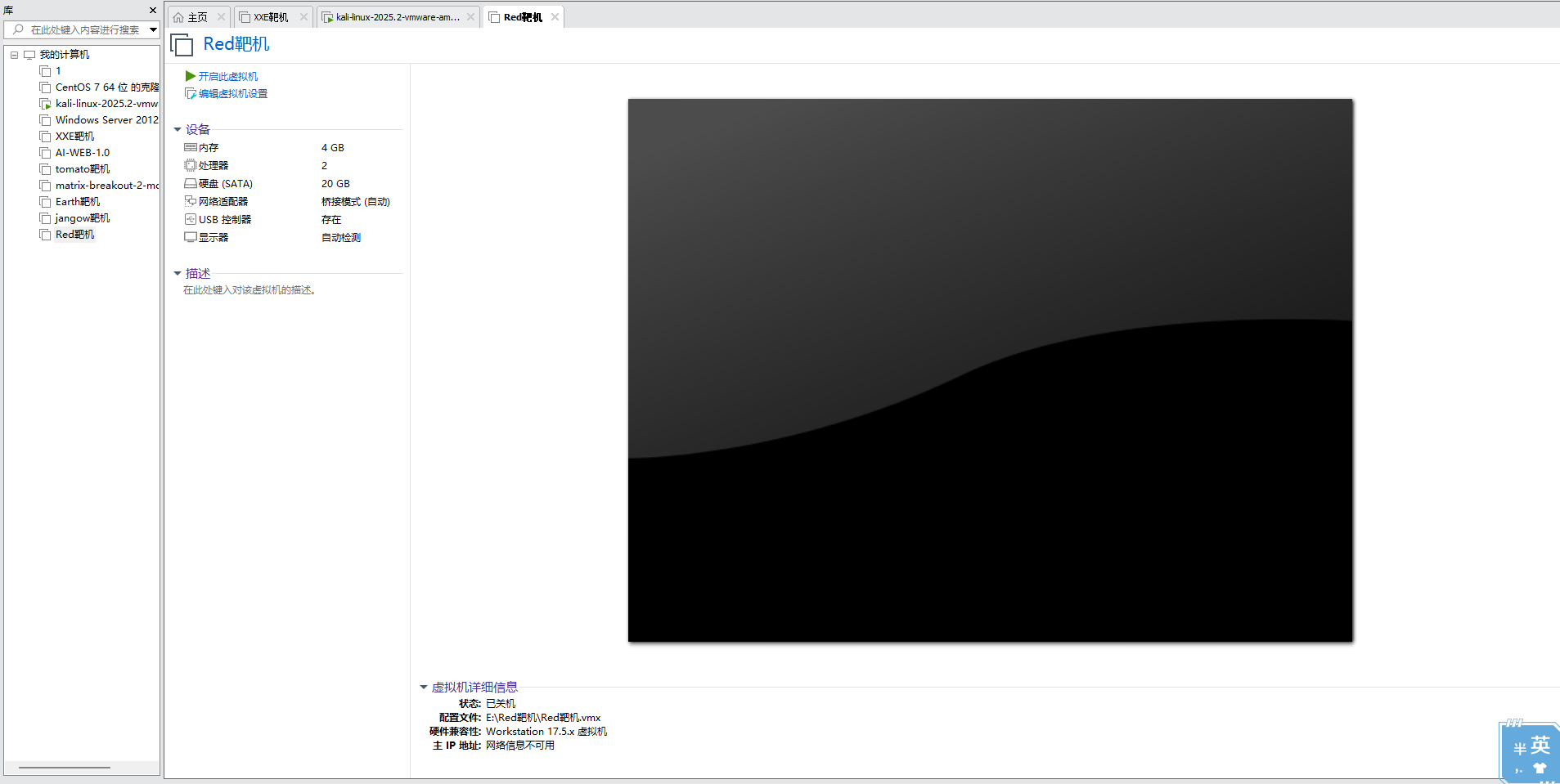Screen dimensions: 1560x784
Task: Close the Red靶机 tab
Action: (555, 17)
